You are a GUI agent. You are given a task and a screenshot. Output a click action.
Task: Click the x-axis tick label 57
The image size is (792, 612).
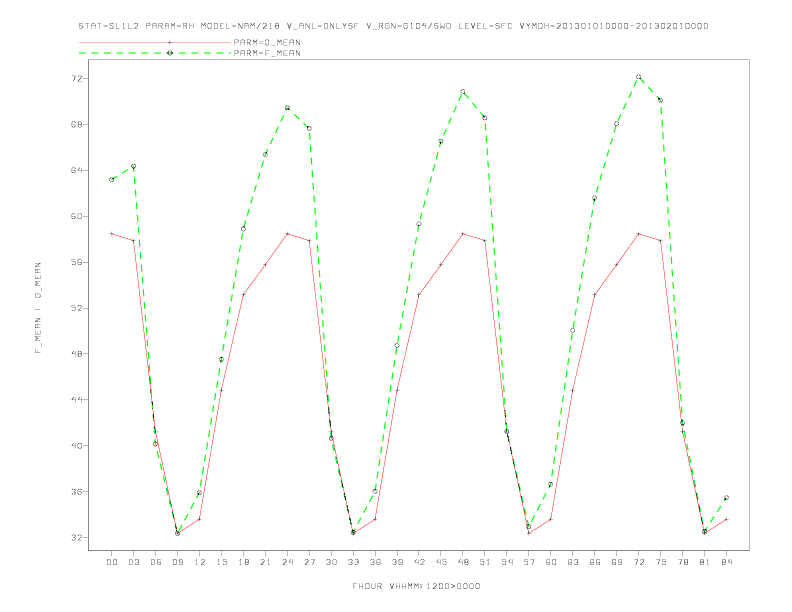(x=529, y=562)
